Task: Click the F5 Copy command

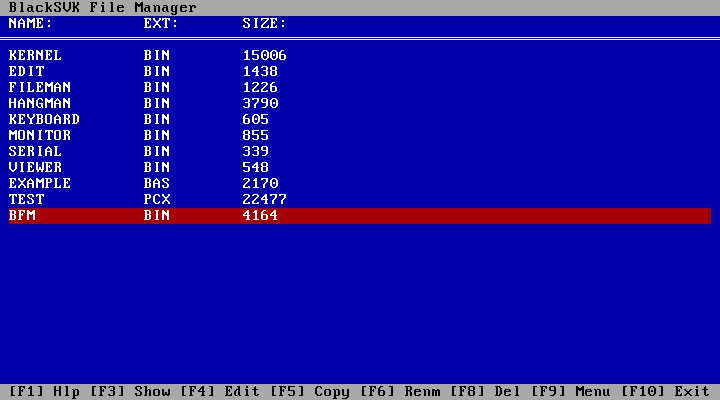Action: (x=310, y=392)
